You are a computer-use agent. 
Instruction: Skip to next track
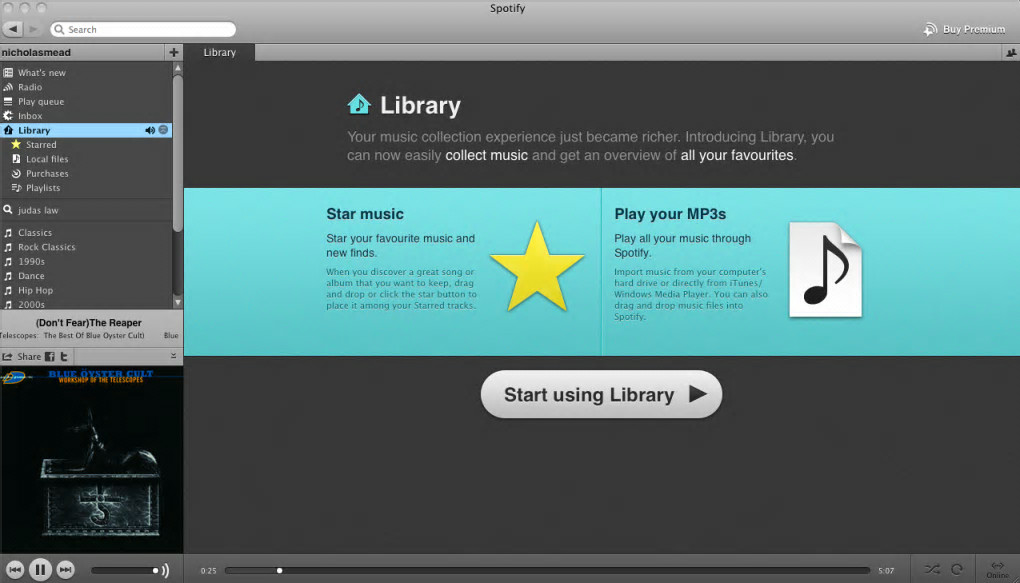[x=65, y=570]
